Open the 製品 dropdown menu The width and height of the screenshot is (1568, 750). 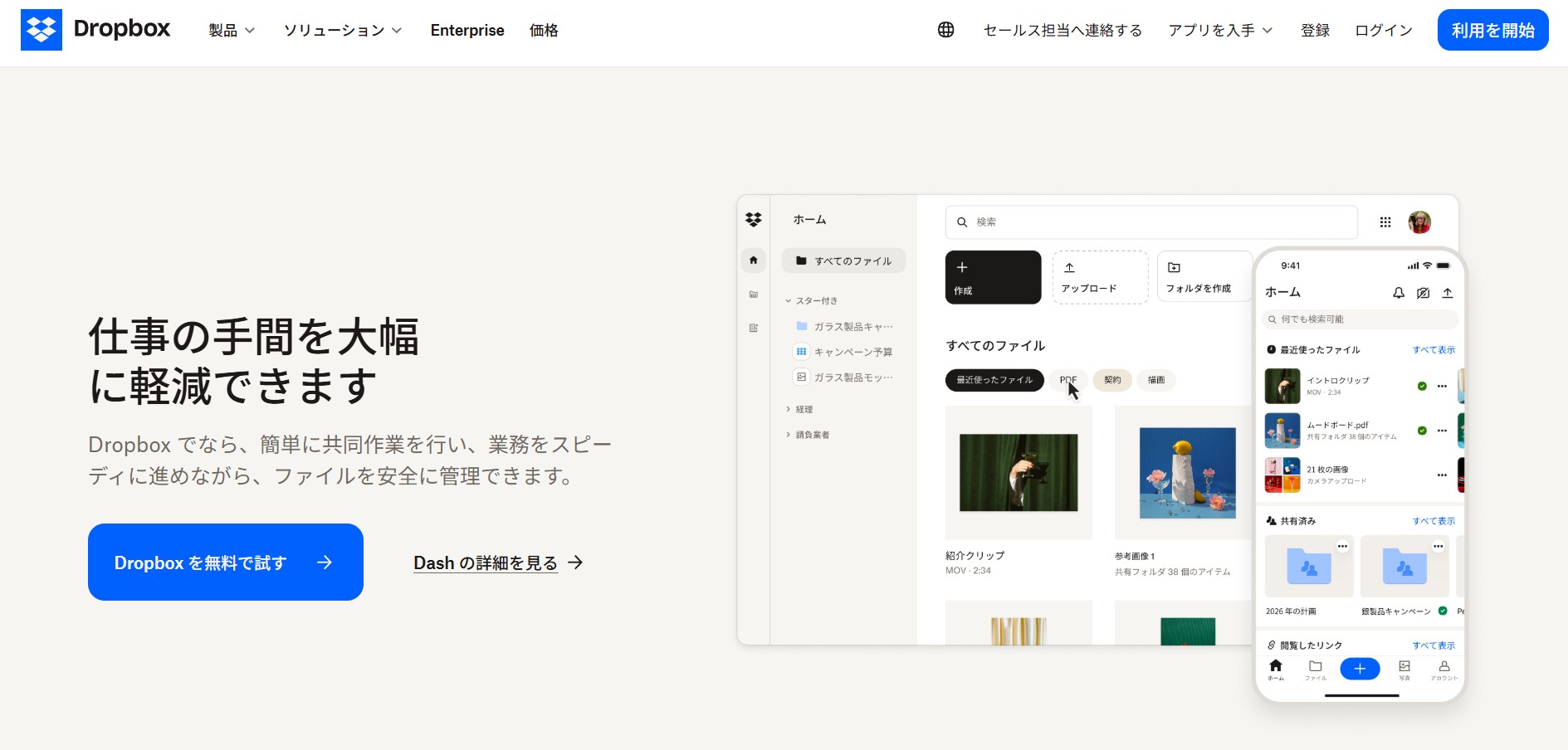pyautogui.click(x=232, y=31)
